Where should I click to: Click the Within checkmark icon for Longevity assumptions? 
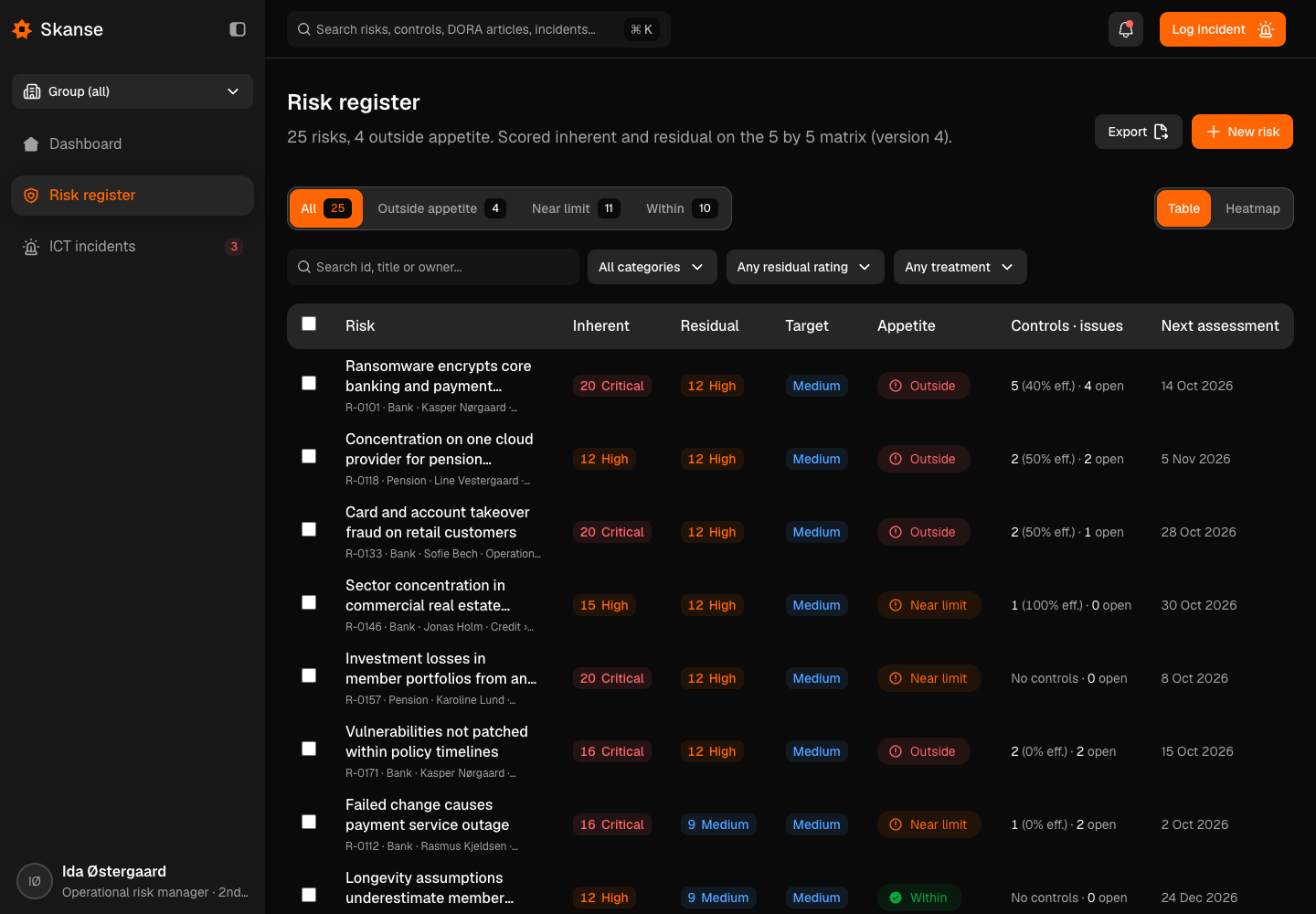click(896, 898)
